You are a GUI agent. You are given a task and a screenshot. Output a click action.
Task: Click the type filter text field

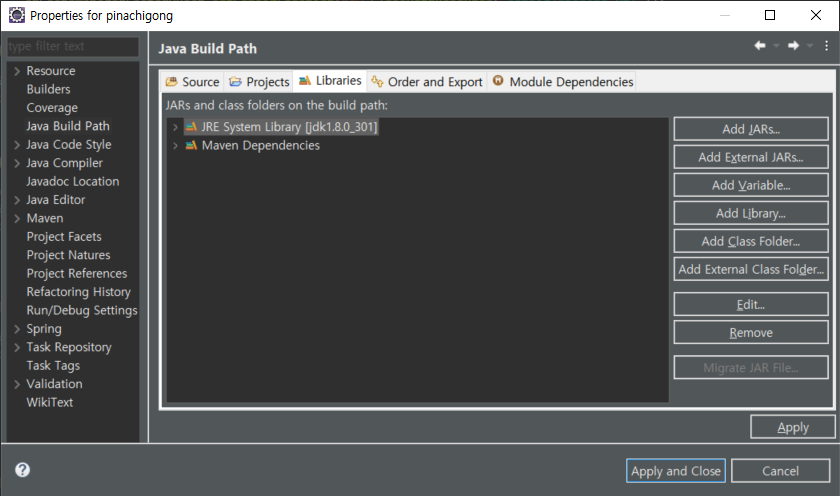pyautogui.click(x=73, y=47)
